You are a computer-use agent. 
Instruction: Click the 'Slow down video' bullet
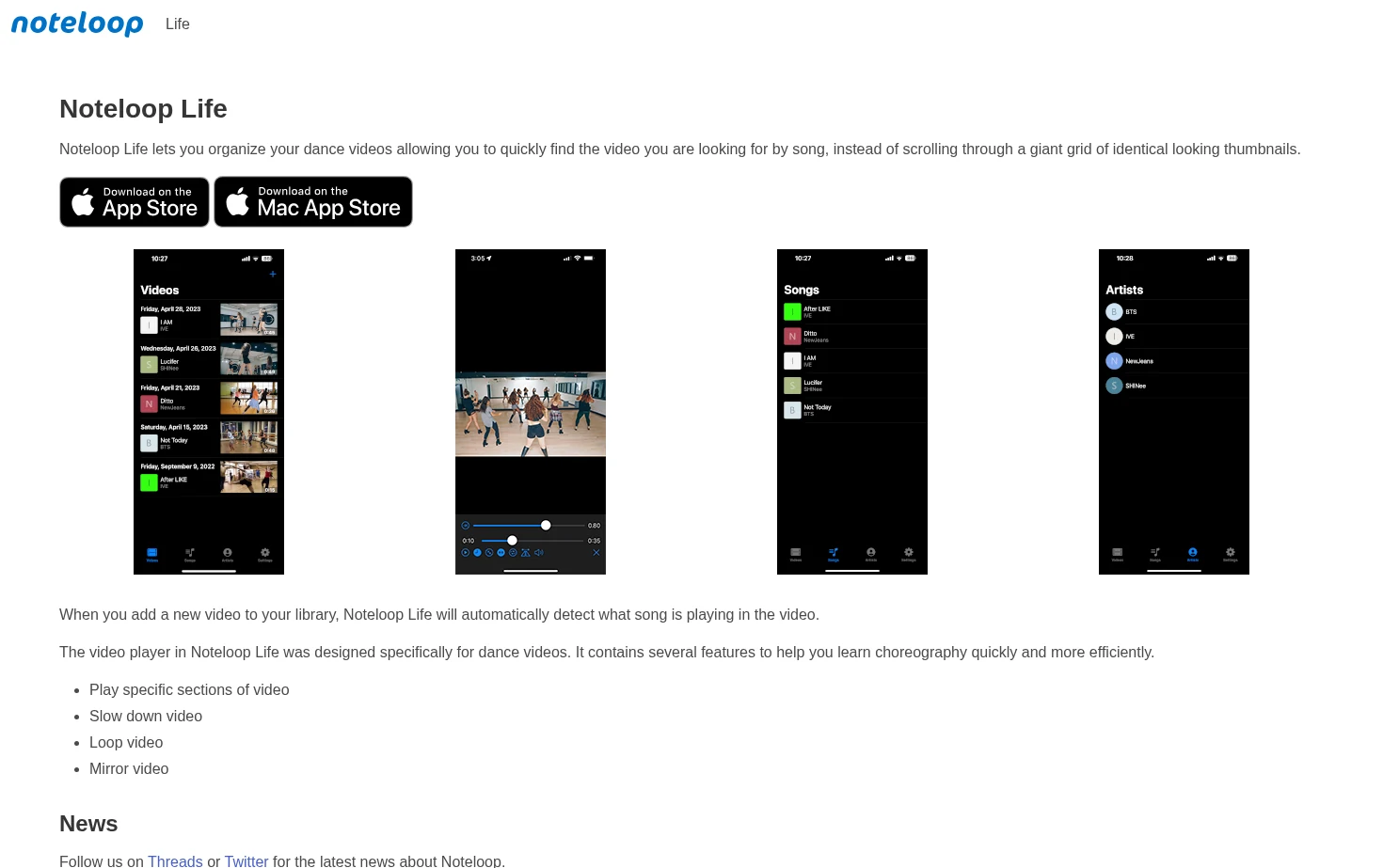(146, 717)
